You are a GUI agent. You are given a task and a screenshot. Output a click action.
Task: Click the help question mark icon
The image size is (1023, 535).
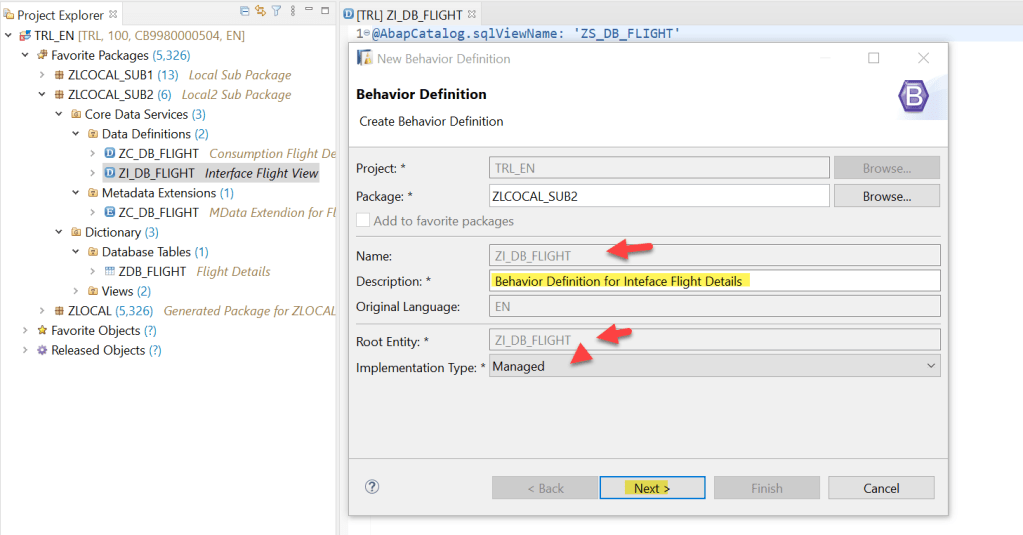[x=372, y=487]
